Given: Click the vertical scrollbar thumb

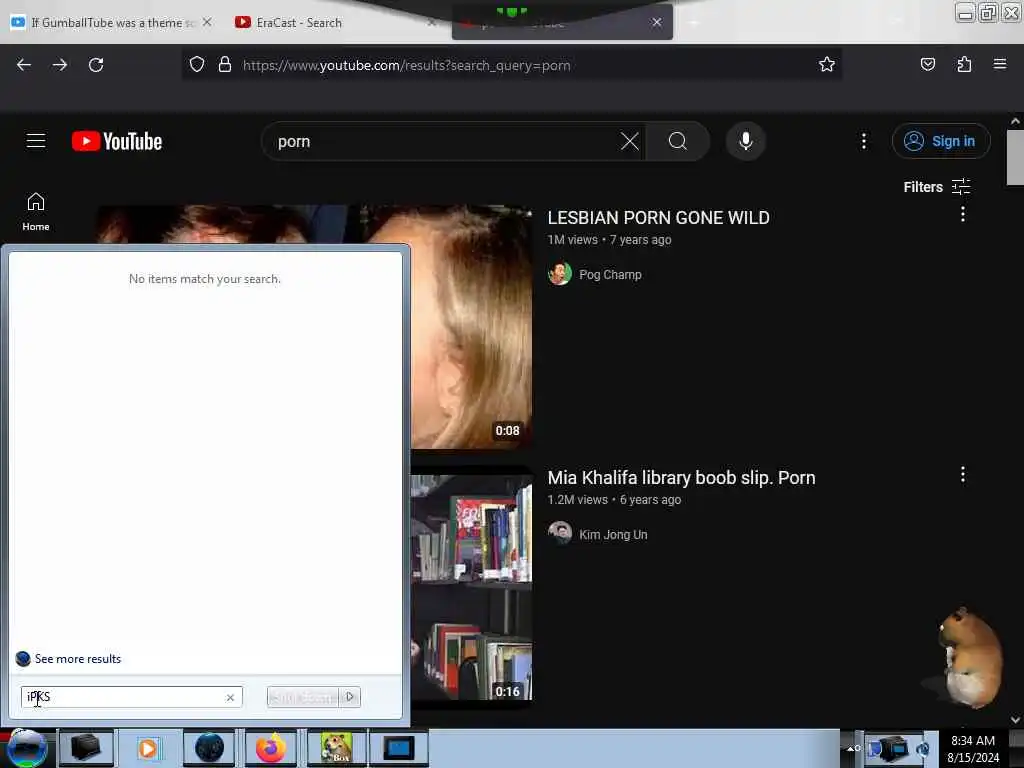Looking at the screenshot, I should click(1015, 157).
